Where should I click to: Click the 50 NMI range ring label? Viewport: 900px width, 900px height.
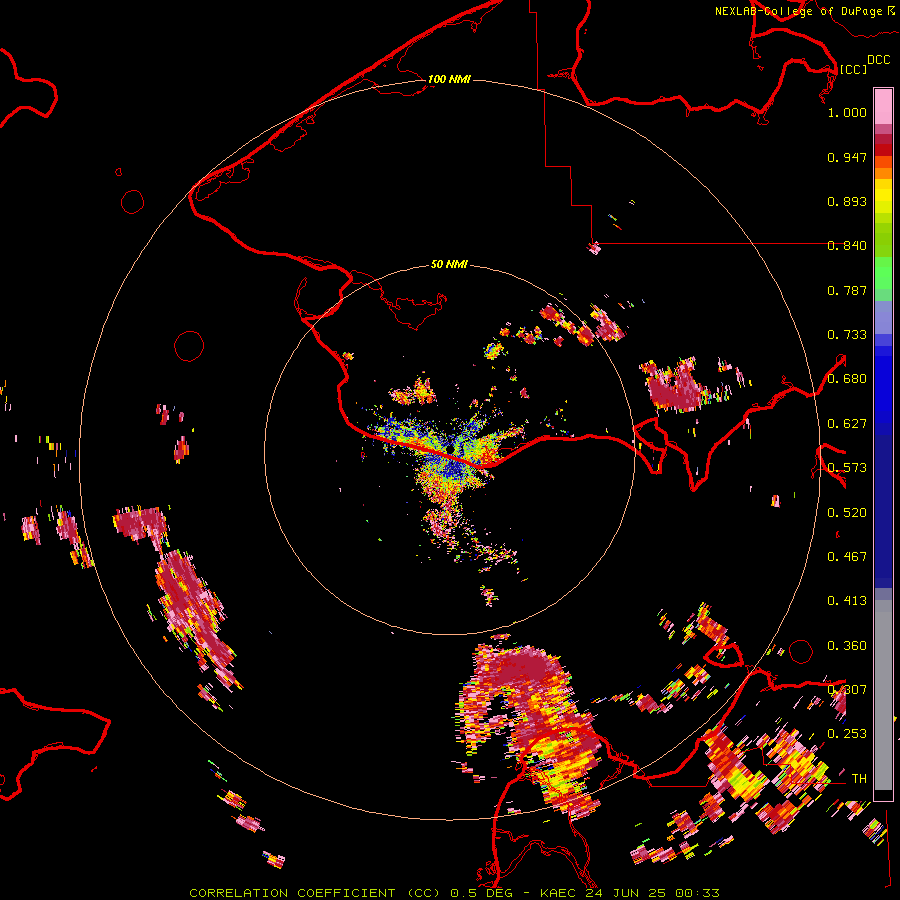pos(449,264)
